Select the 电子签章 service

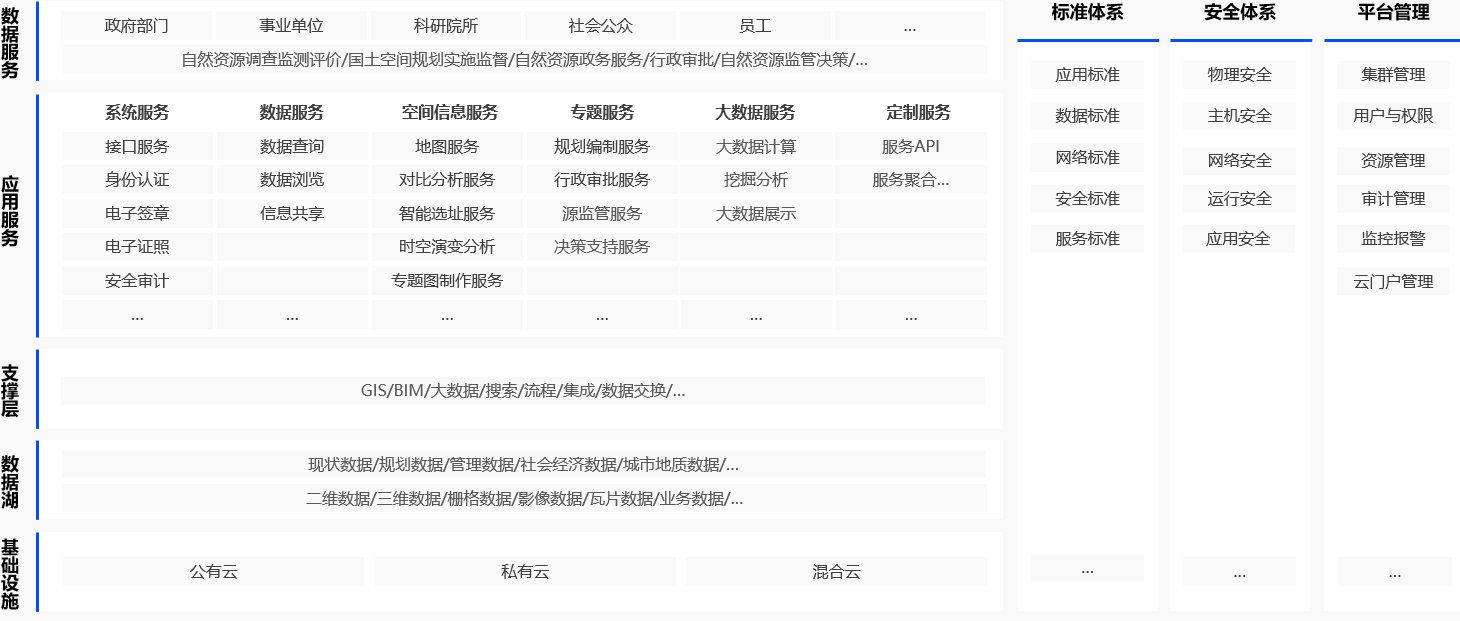tap(137, 214)
